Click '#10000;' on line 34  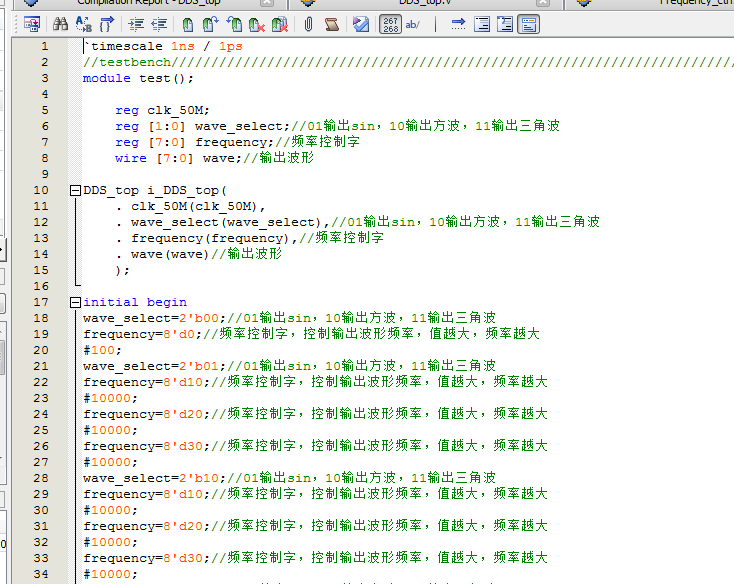pos(110,574)
